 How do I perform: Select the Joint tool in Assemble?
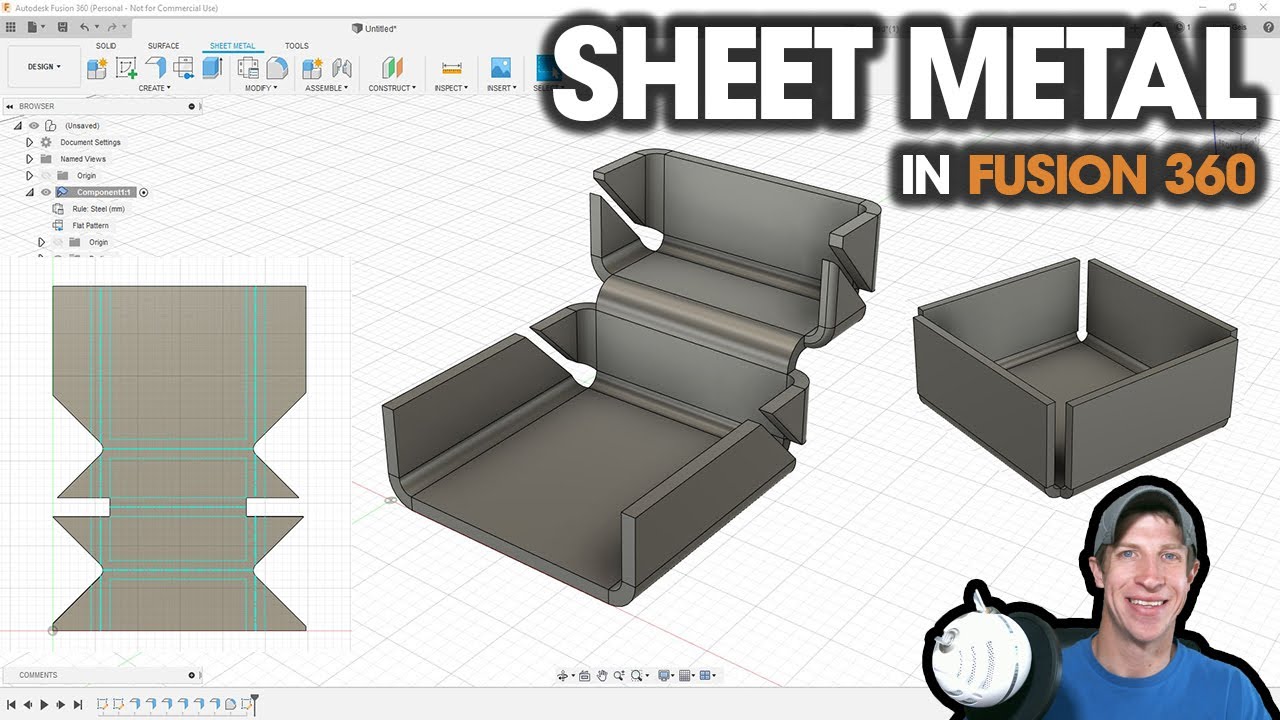click(342, 68)
